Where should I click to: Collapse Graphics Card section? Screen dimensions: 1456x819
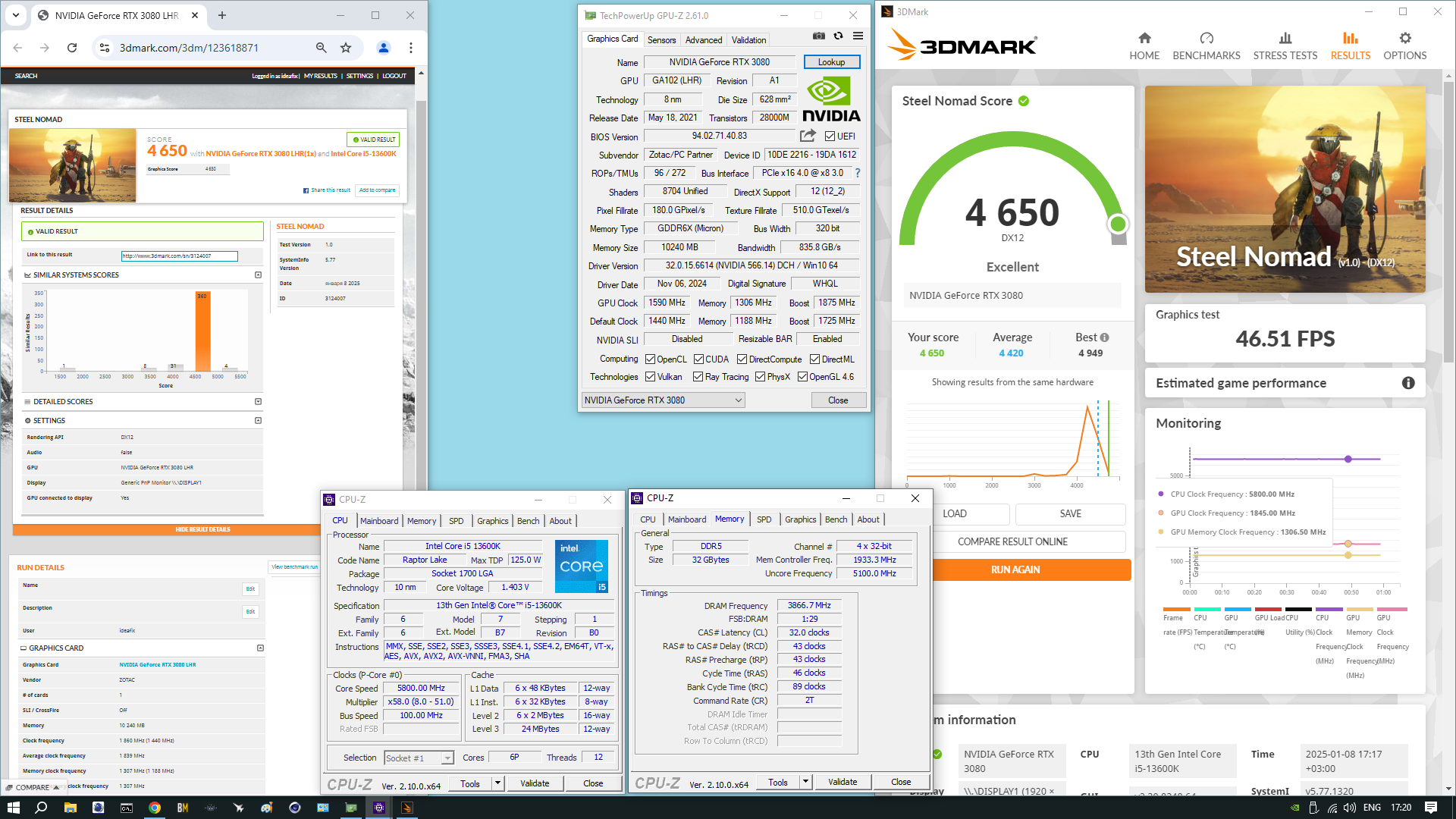click(x=260, y=648)
